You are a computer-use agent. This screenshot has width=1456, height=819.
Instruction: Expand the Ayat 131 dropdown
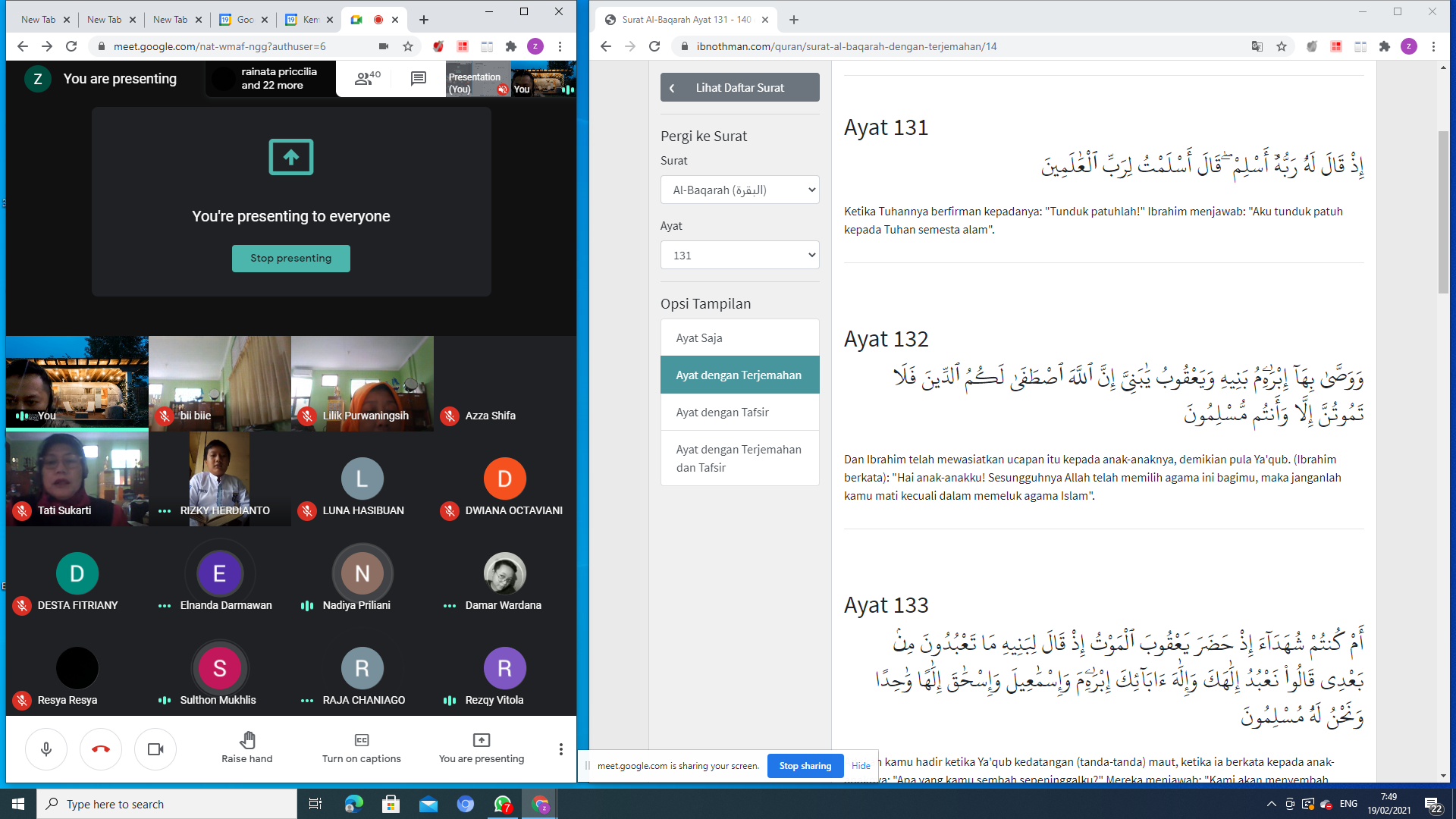[x=739, y=256]
